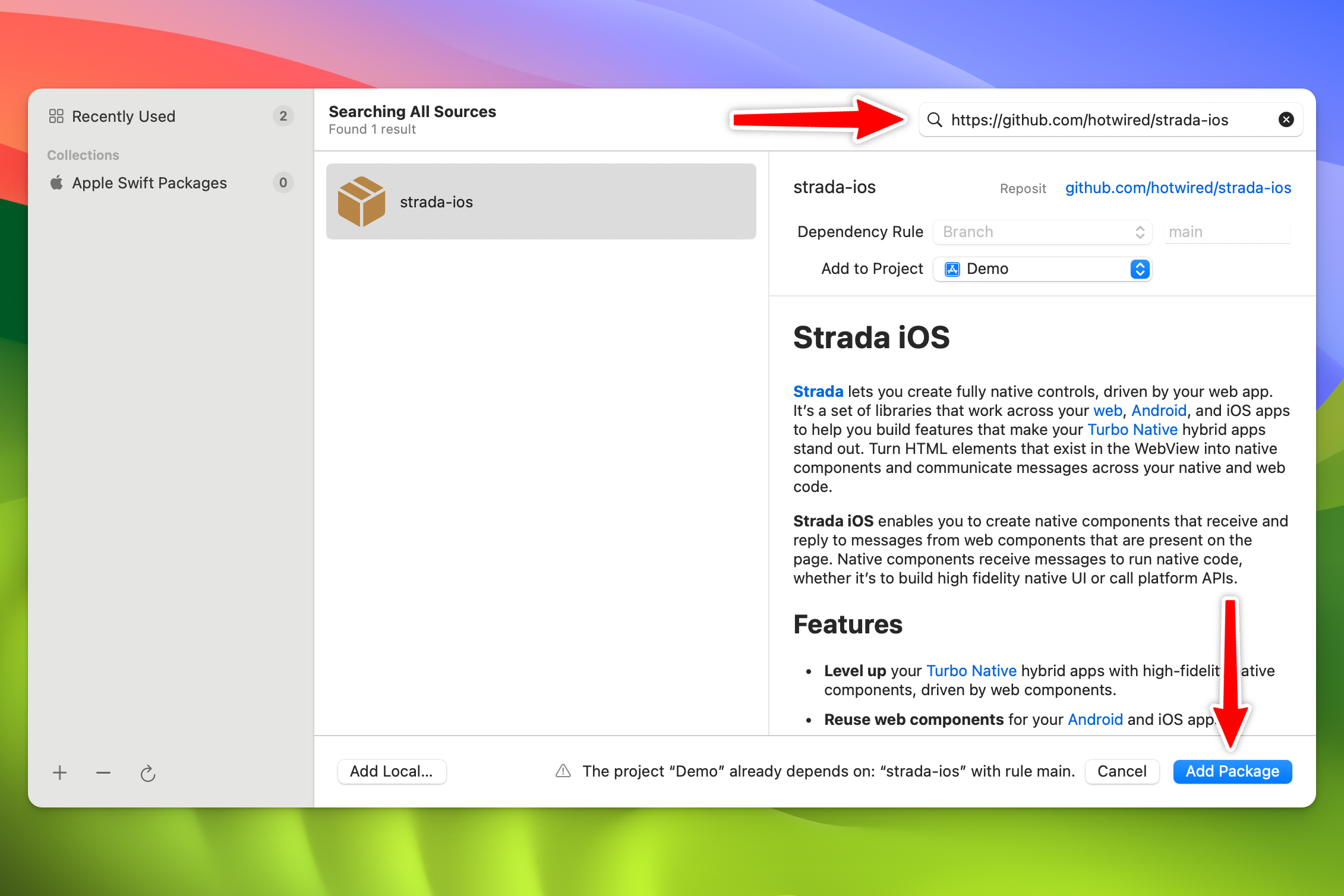Image resolution: width=1344 pixels, height=896 pixels.
Task: Click the Demo already depends warning message
Action: [x=829, y=771]
